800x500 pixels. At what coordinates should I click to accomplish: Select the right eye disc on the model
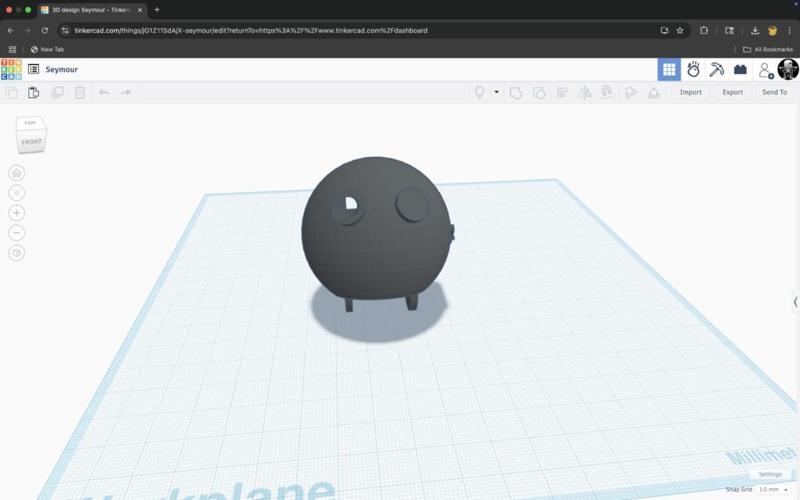click(x=411, y=205)
